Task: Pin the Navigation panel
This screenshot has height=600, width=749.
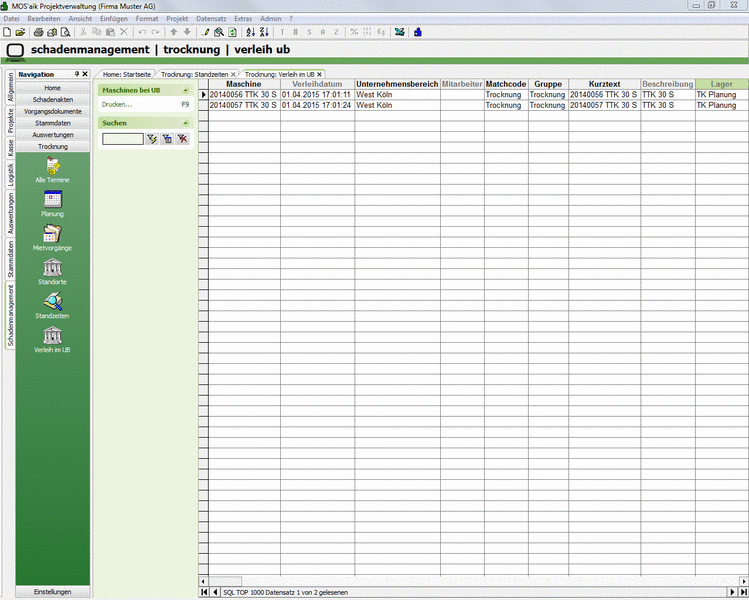Action: pyautogui.click(x=77, y=74)
